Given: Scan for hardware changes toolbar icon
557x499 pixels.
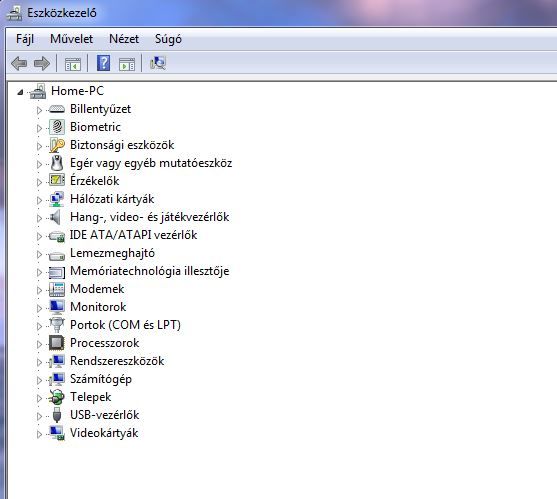Looking at the screenshot, I should (x=158, y=63).
